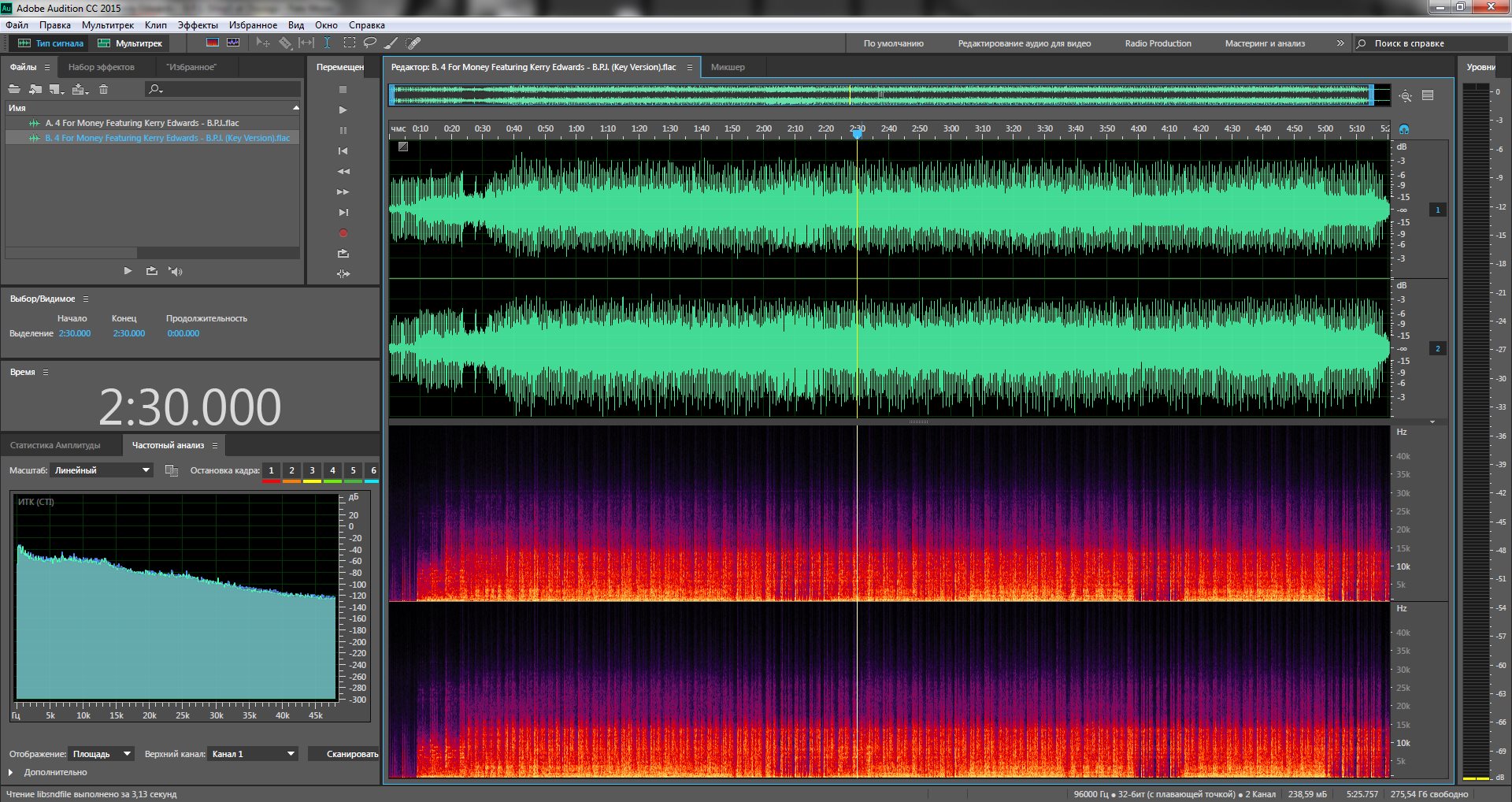Switch to the Микшер tab
1512x802 pixels.
coord(728,68)
